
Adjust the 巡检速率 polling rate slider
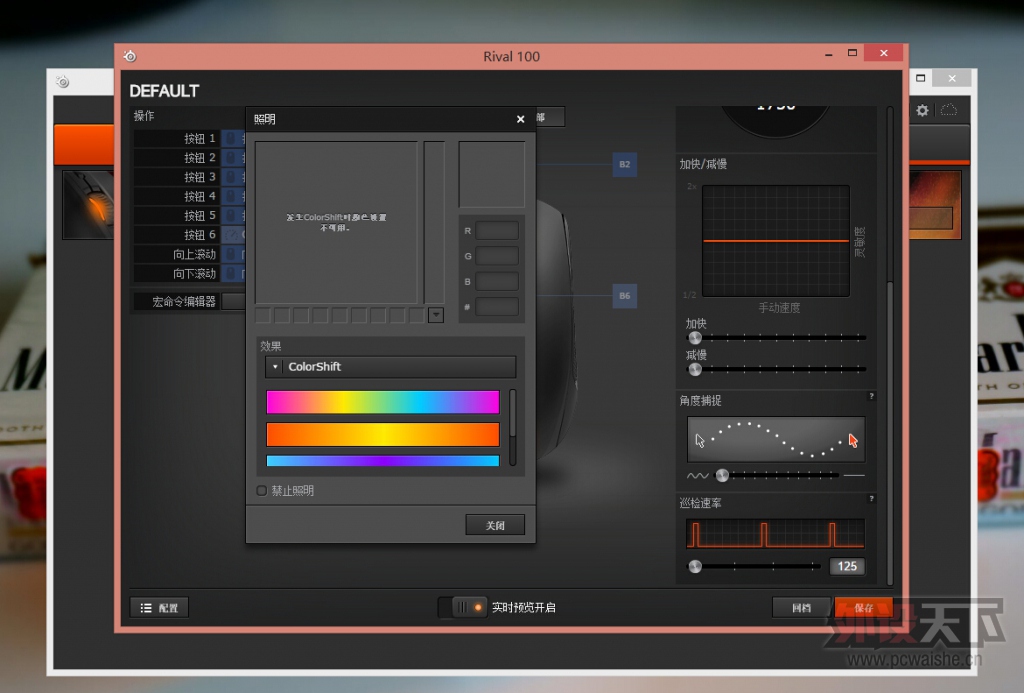(x=695, y=566)
